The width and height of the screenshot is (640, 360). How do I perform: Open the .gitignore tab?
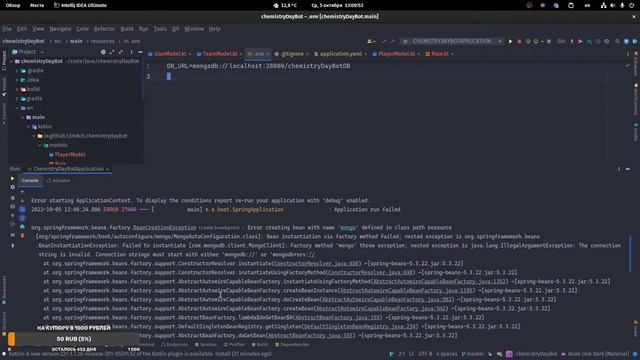pyautogui.click(x=291, y=54)
